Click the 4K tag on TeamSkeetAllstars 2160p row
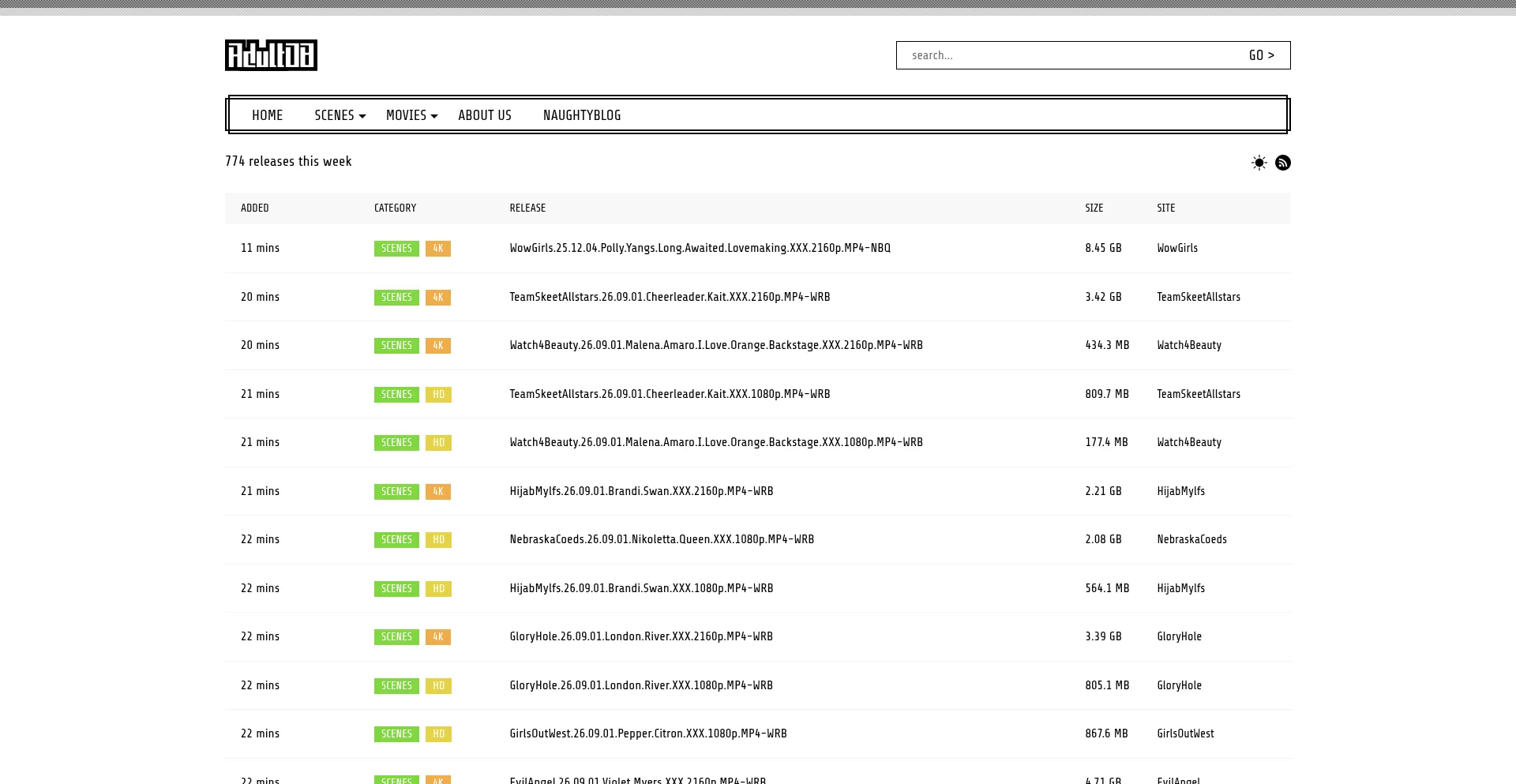This screenshot has height=784, width=1516. click(x=438, y=298)
